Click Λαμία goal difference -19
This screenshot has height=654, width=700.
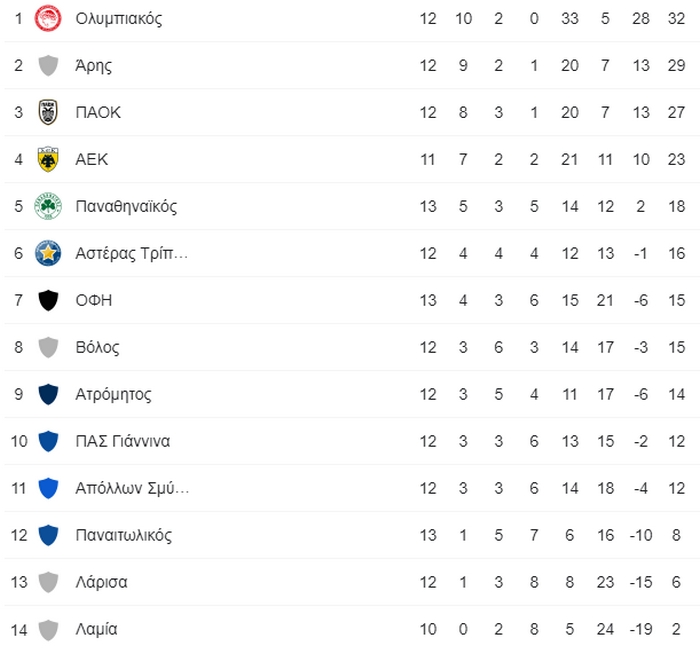641,629
